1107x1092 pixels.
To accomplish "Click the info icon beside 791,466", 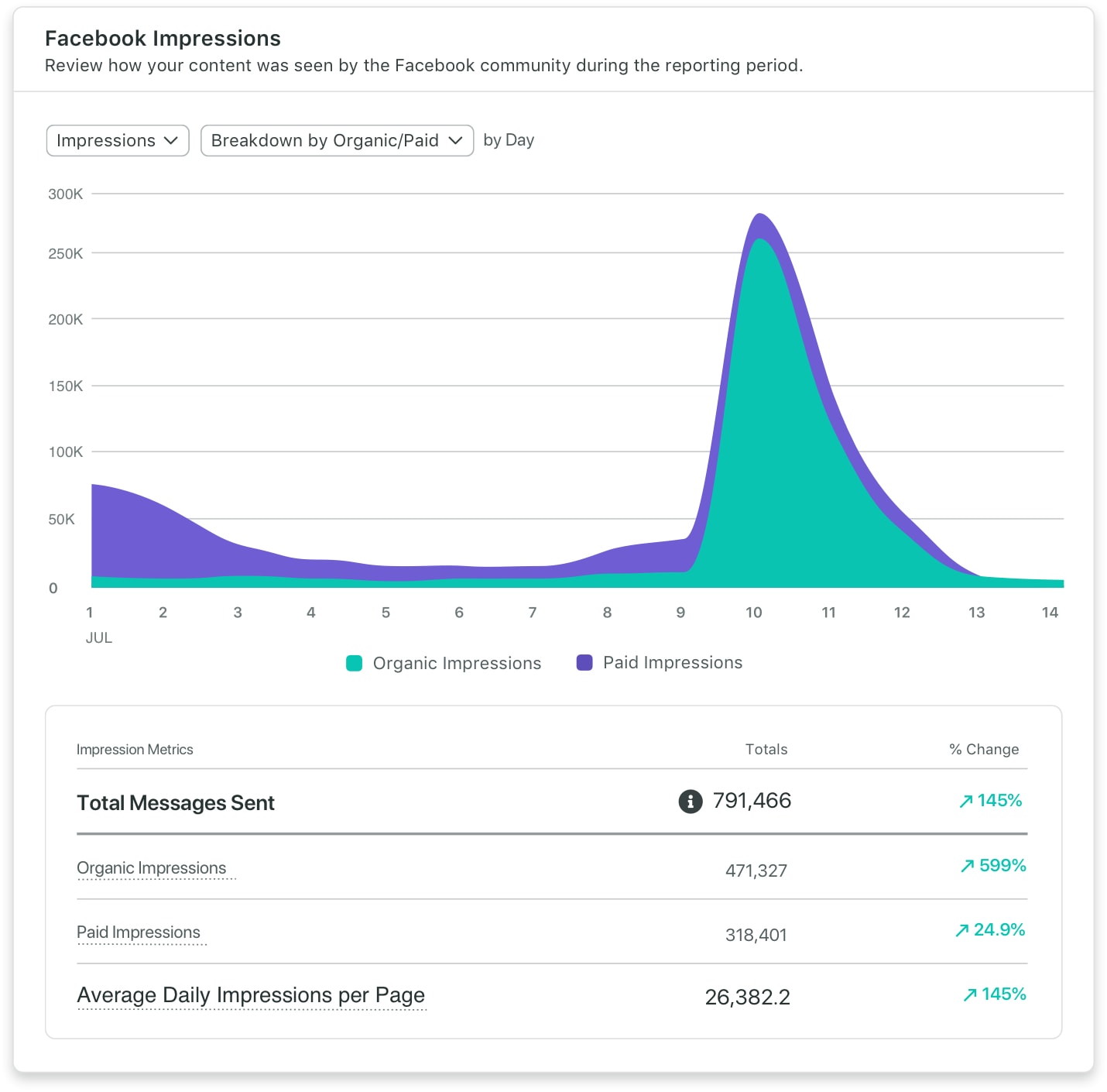I will 690,801.
